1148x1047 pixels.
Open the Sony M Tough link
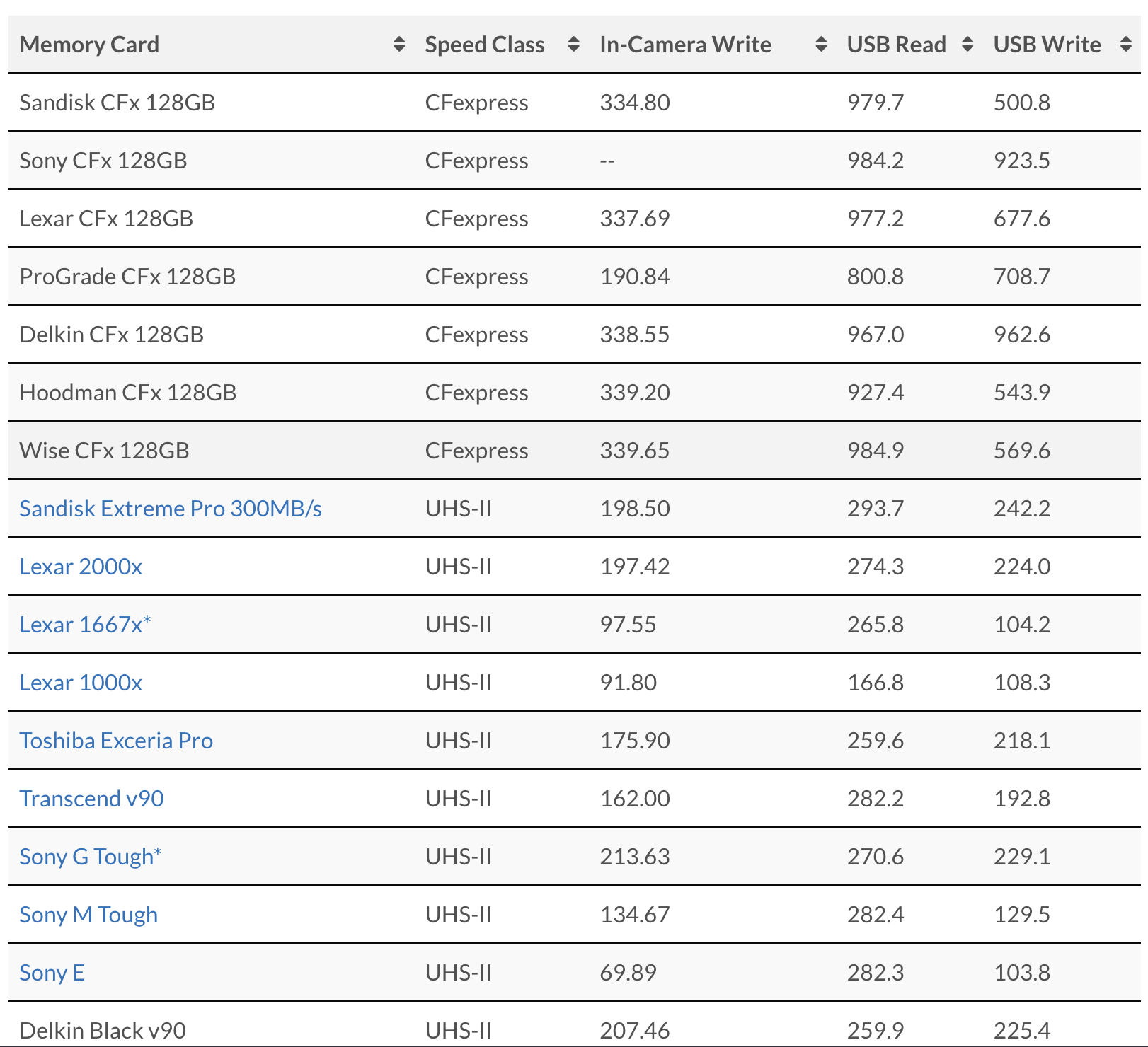88,915
